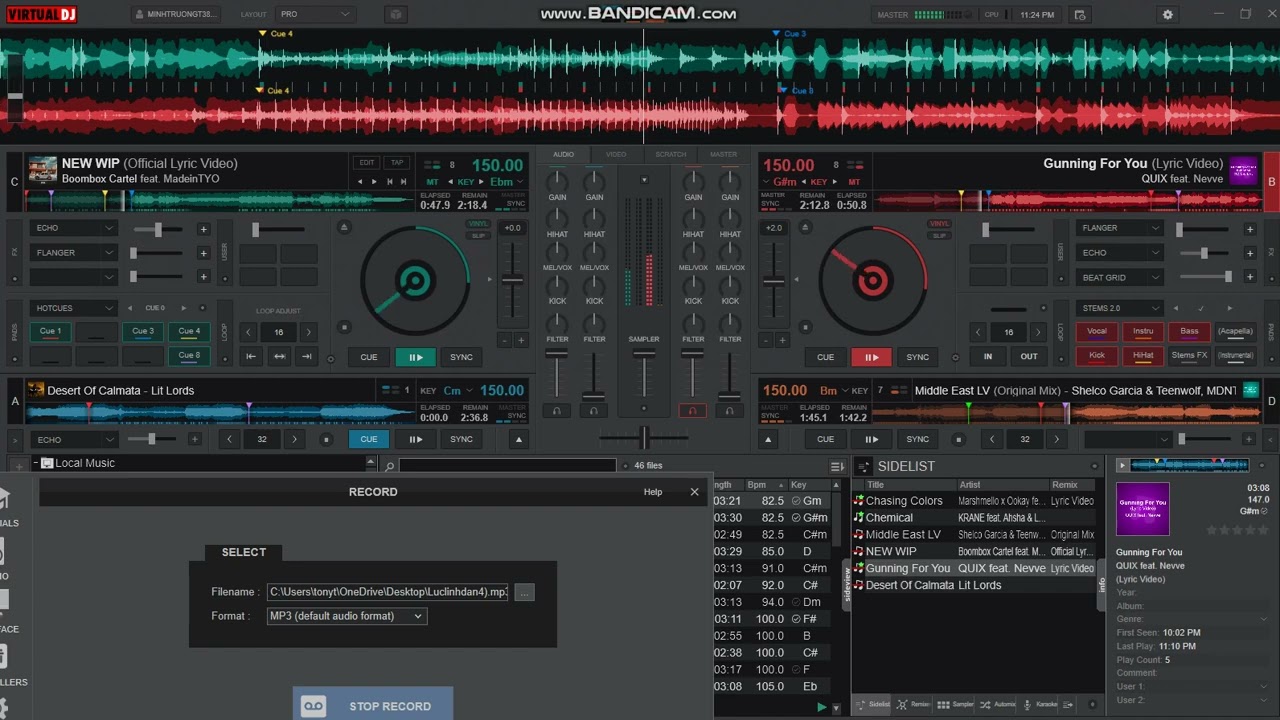The width and height of the screenshot is (1280, 720).
Task: Click the Sampler grid icon in sideview
Action: [942, 704]
